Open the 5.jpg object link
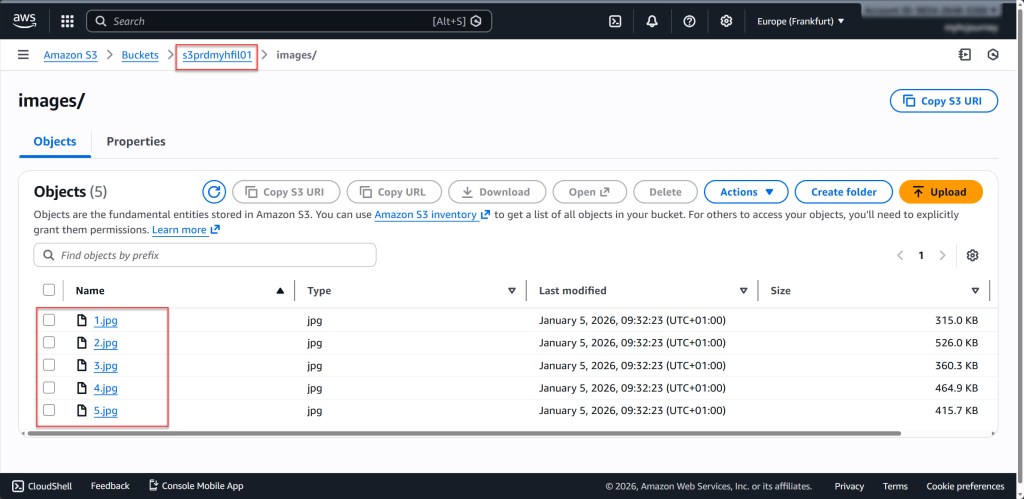Screen dimensions: 1024x499 [x=105, y=411]
